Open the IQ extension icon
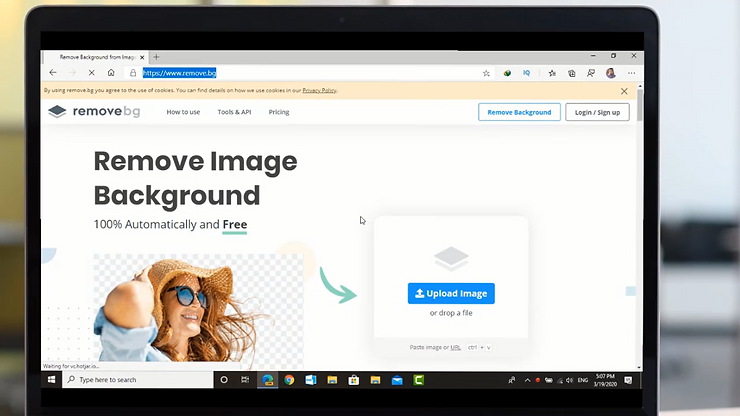The width and height of the screenshot is (740, 416). tap(527, 73)
